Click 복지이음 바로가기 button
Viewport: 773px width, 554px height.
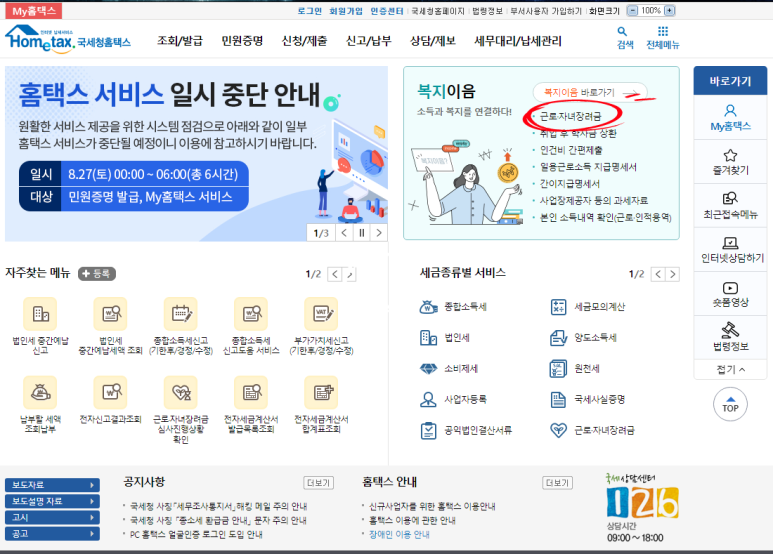(x=590, y=92)
